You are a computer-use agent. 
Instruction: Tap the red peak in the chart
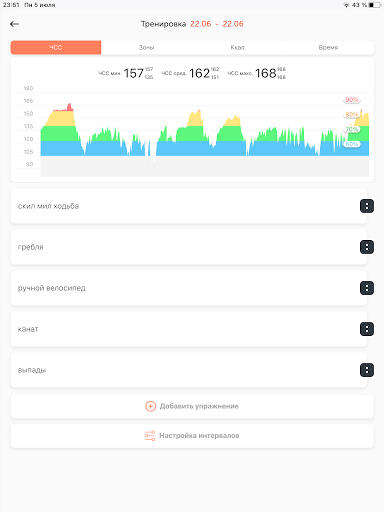coord(69,107)
